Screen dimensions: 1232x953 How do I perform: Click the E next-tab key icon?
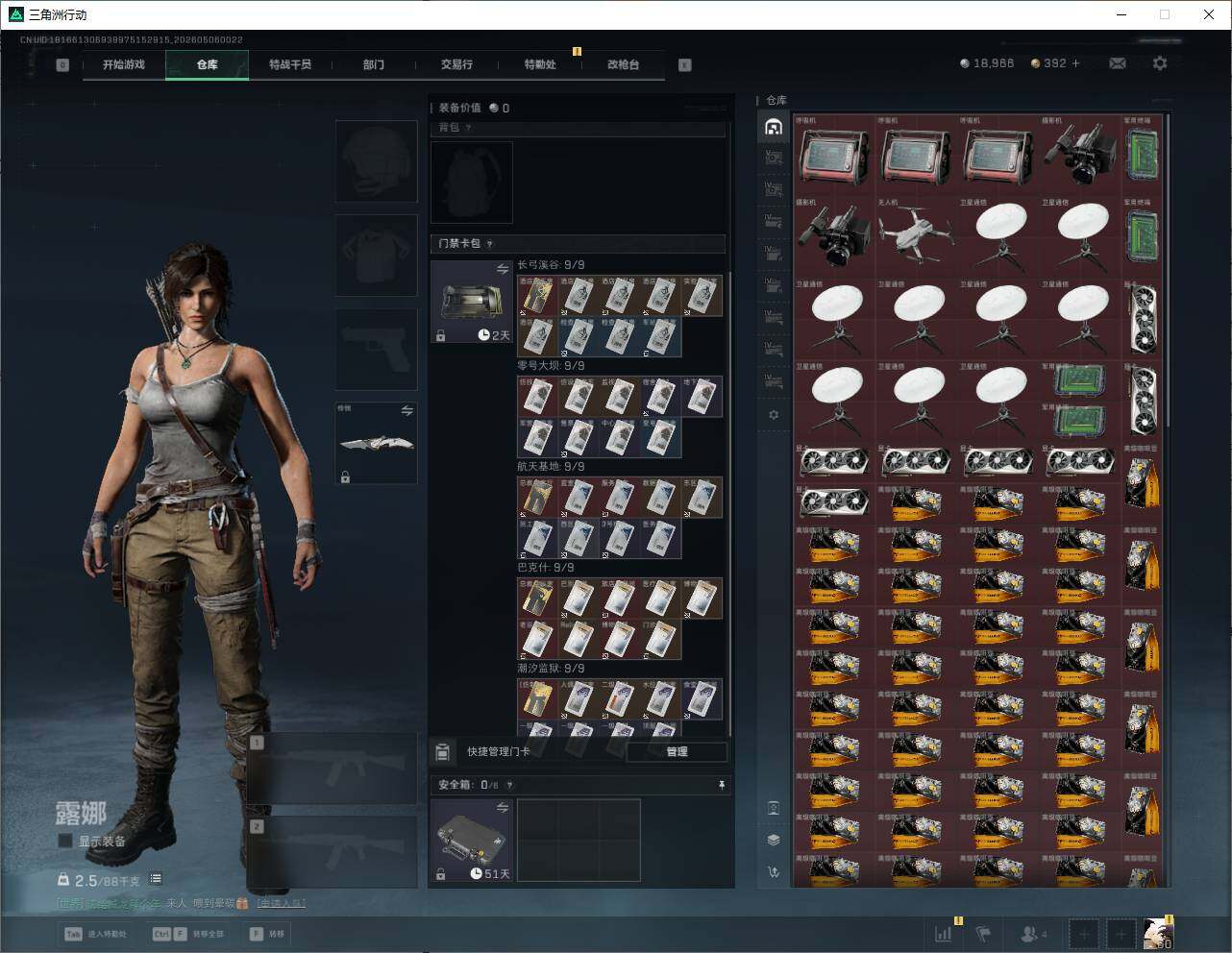pyautogui.click(x=684, y=65)
